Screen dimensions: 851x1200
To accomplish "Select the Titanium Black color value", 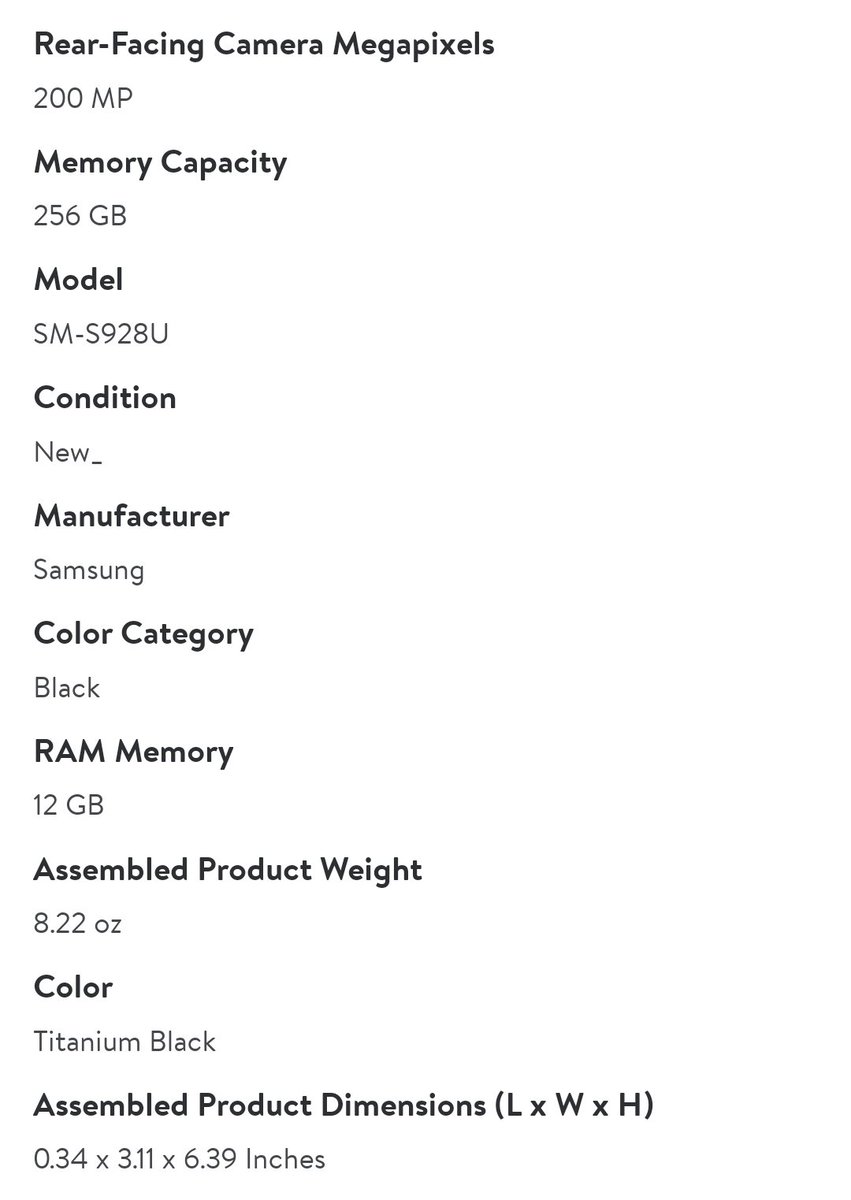I will point(124,1042).
